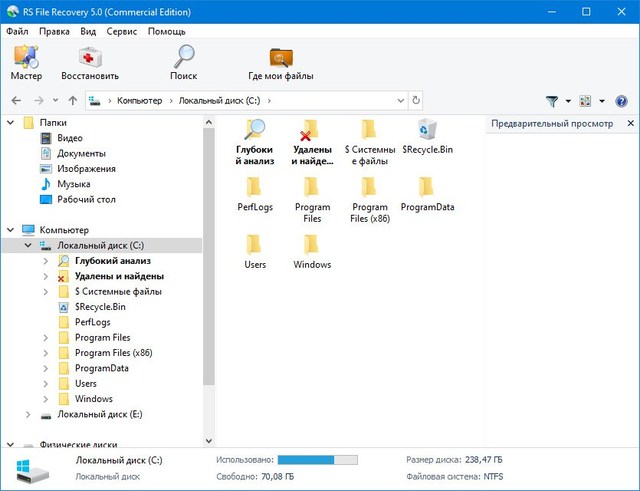Launch the Мастер recovery wizard
This screenshot has width=640, height=491.
[x=26, y=62]
